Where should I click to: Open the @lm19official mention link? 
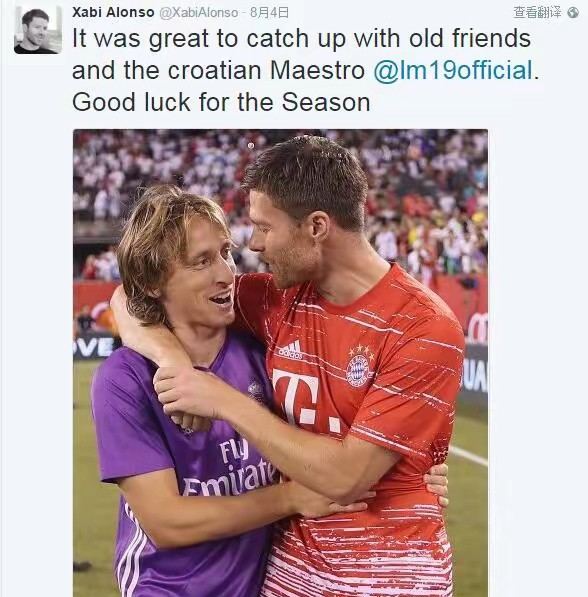tap(452, 70)
